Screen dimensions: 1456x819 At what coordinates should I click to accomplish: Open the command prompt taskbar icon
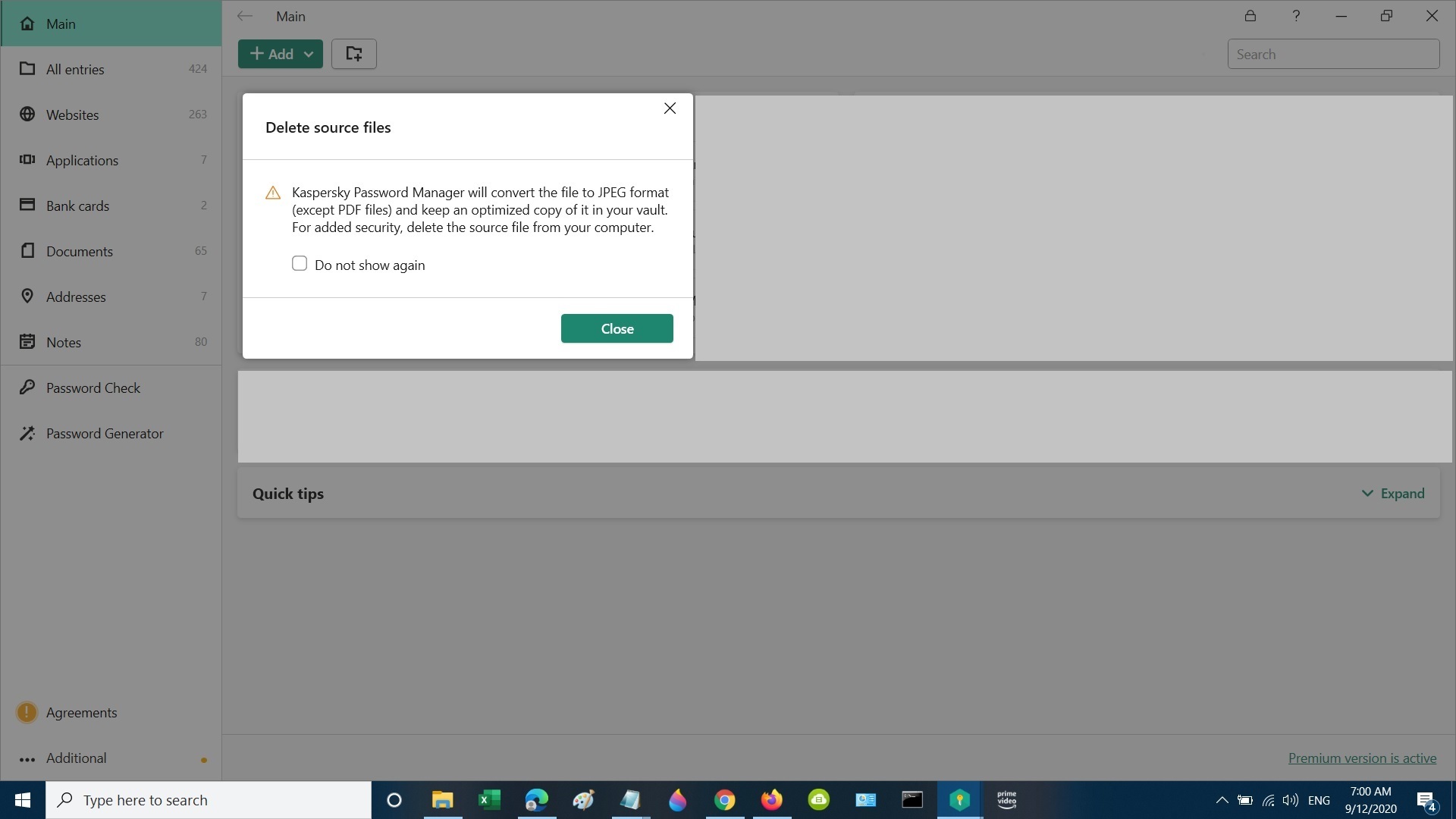(x=912, y=800)
